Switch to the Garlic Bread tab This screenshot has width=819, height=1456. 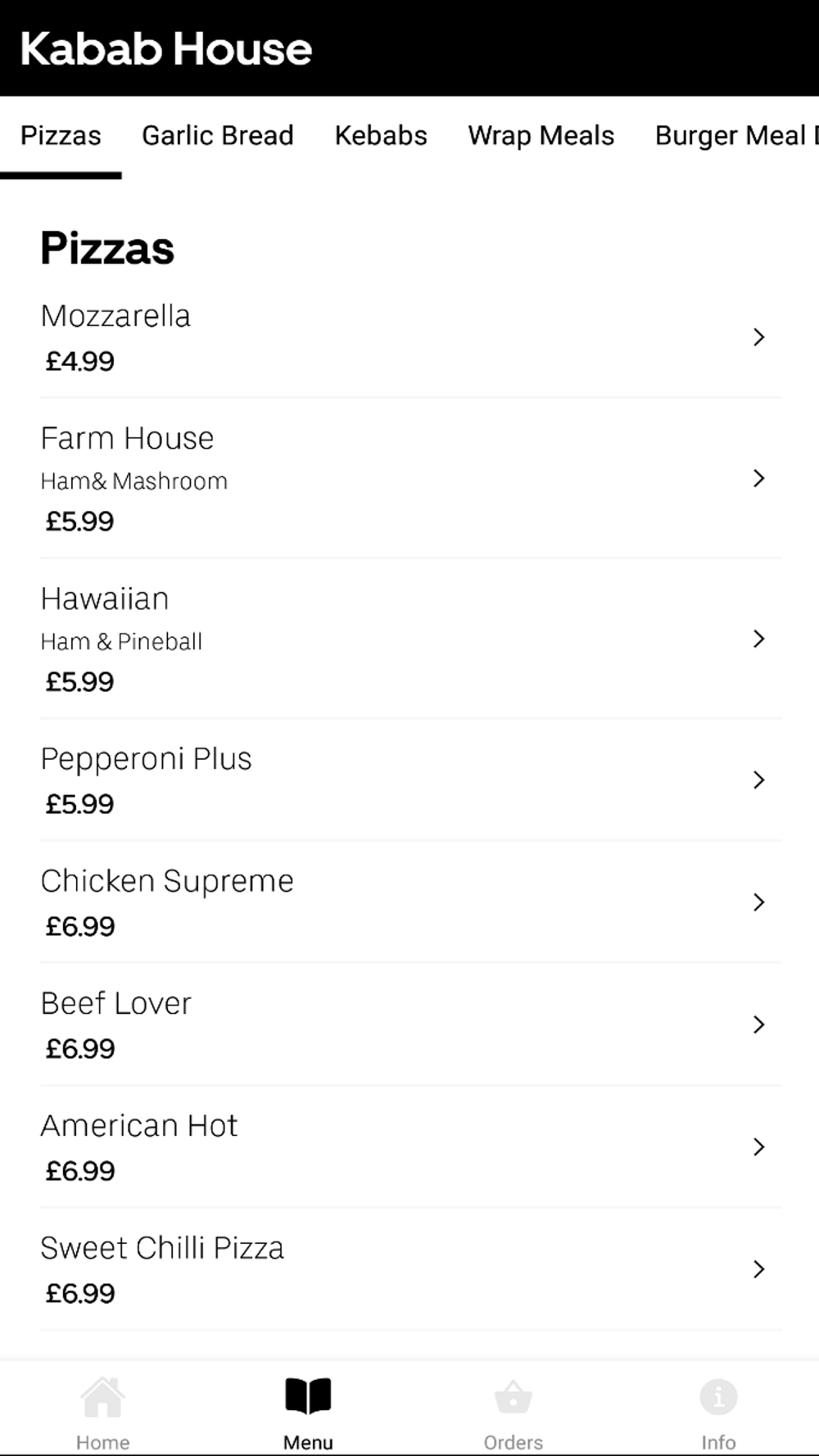point(217,136)
